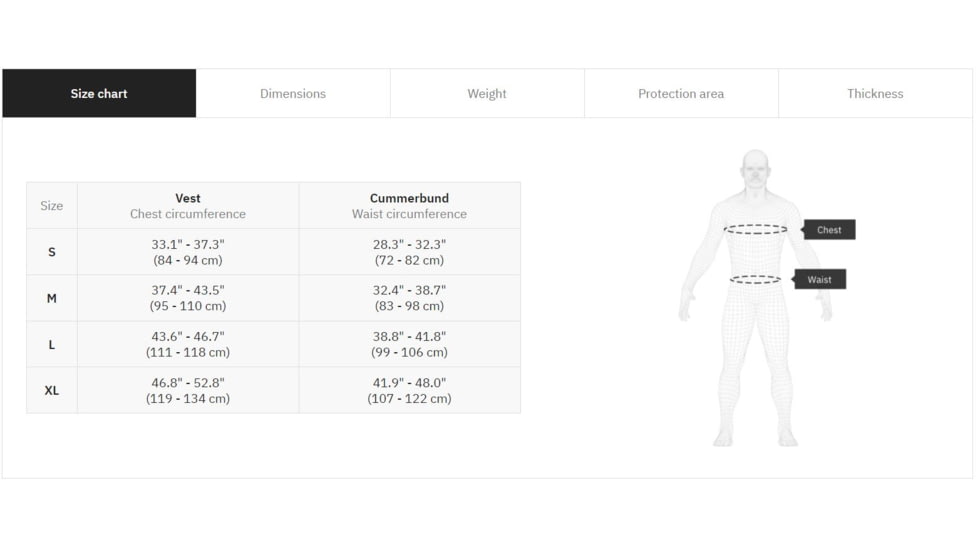Select the L size row label
Screen dimensions: 978x550
pos(52,344)
